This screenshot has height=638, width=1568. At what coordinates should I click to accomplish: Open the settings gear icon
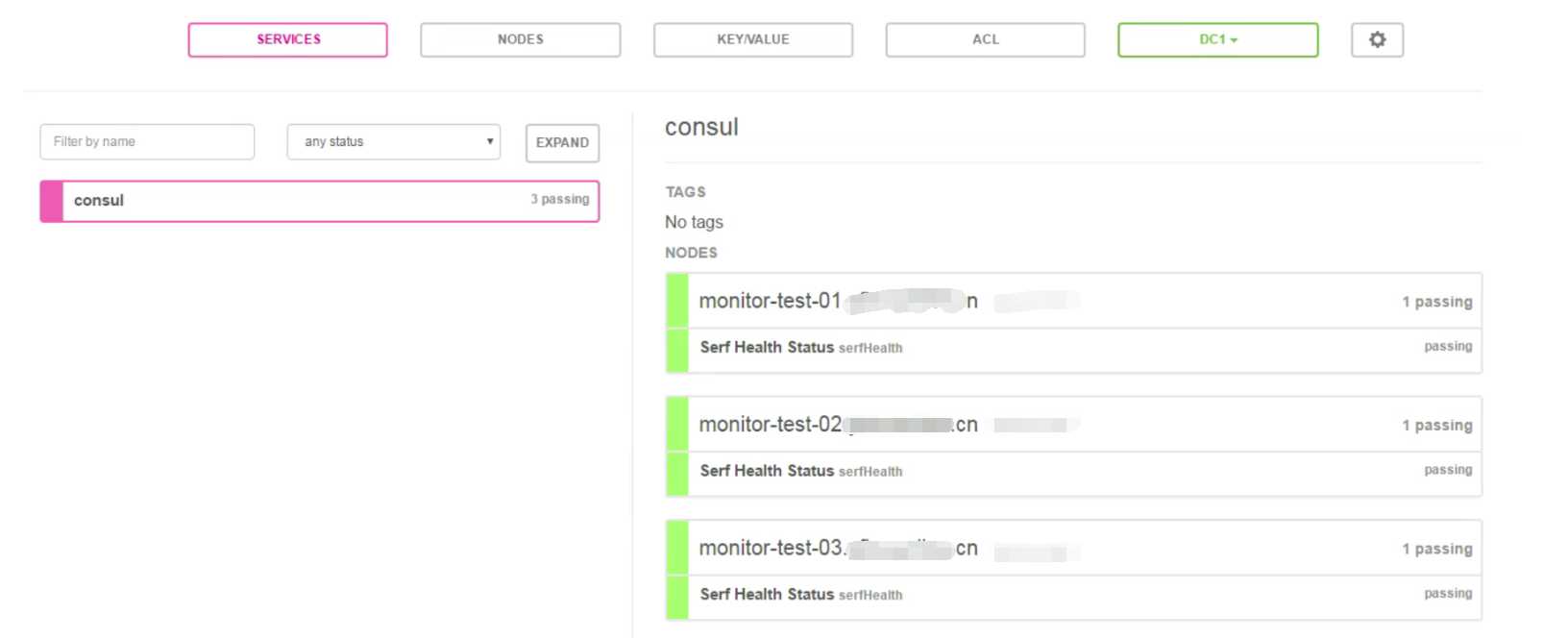[1377, 40]
